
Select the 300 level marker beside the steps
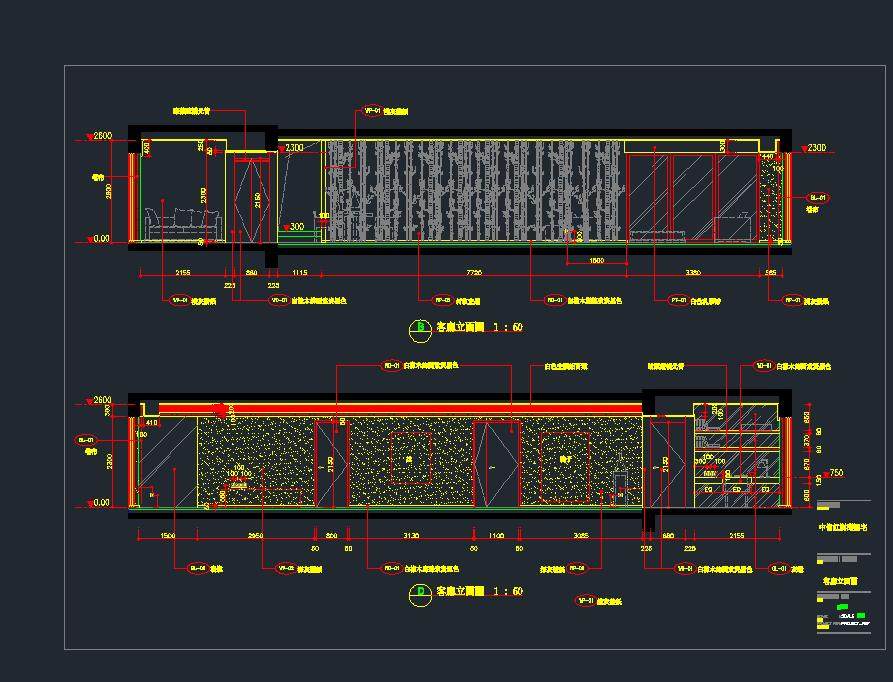pyautogui.click(x=295, y=227)
